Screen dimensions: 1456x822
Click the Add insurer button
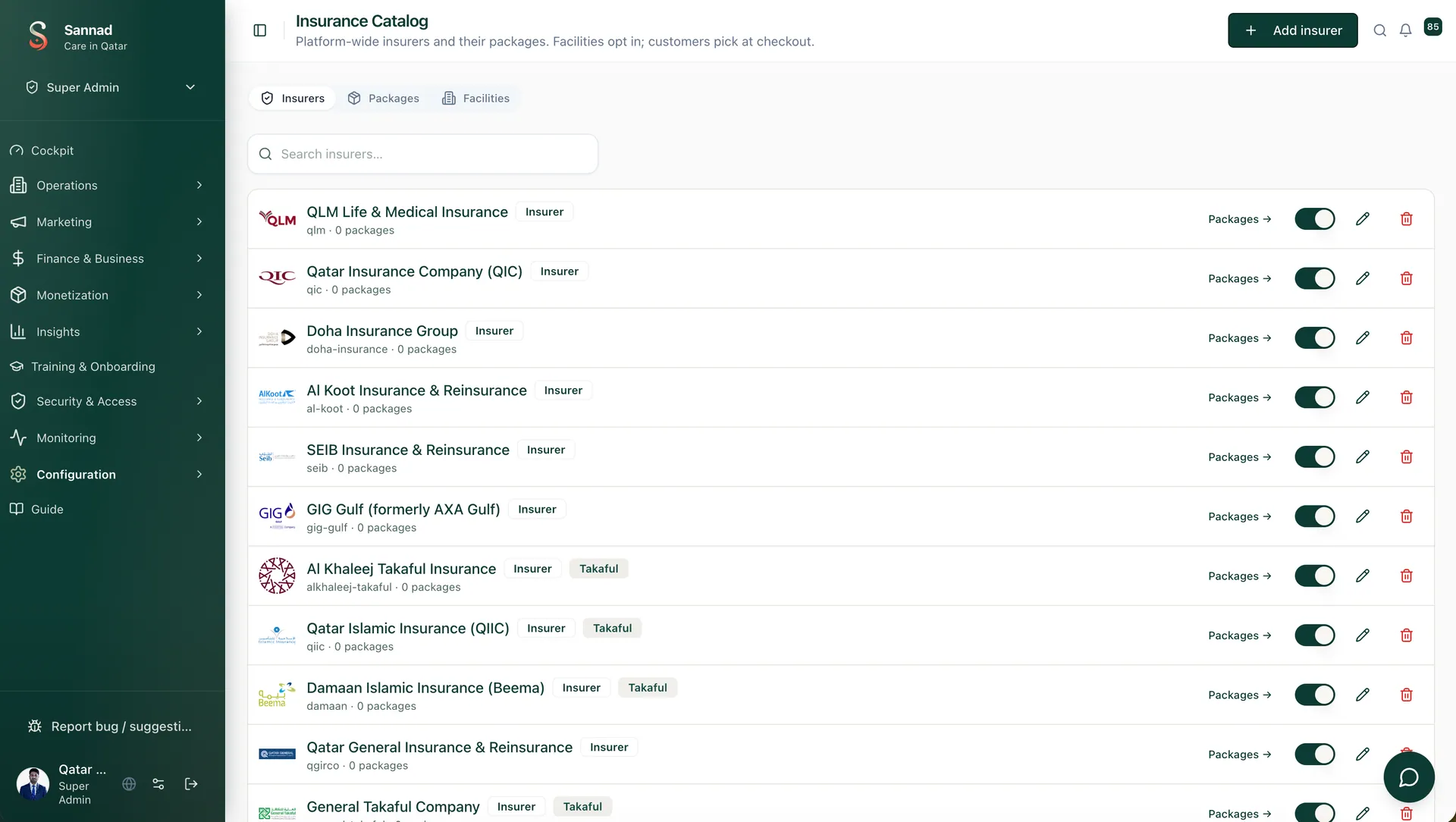point(1292,30)
